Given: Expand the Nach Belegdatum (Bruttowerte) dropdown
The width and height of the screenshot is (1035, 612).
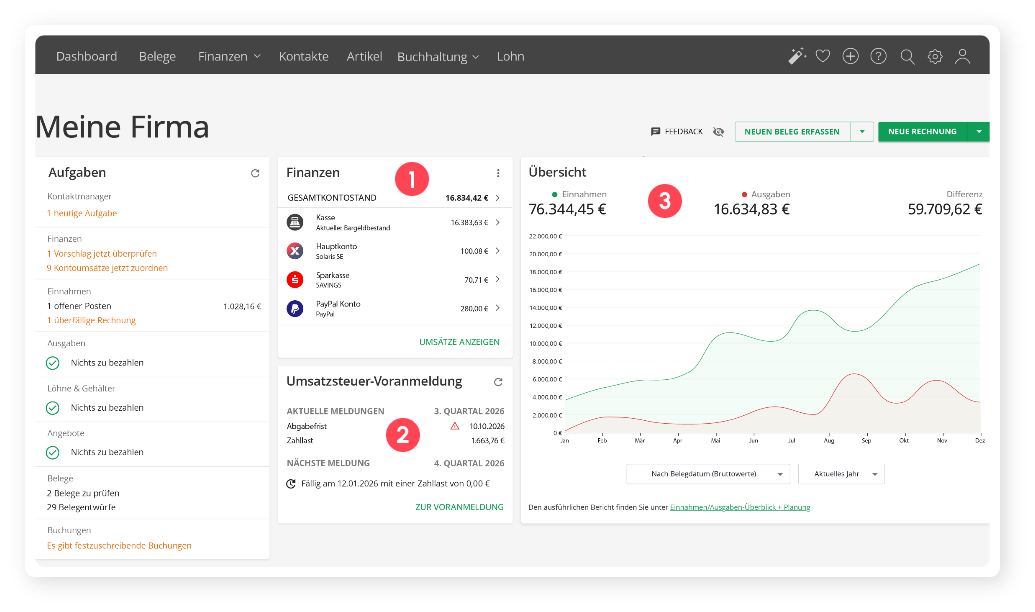Looking at the screenshot, I should coord(708,473).
